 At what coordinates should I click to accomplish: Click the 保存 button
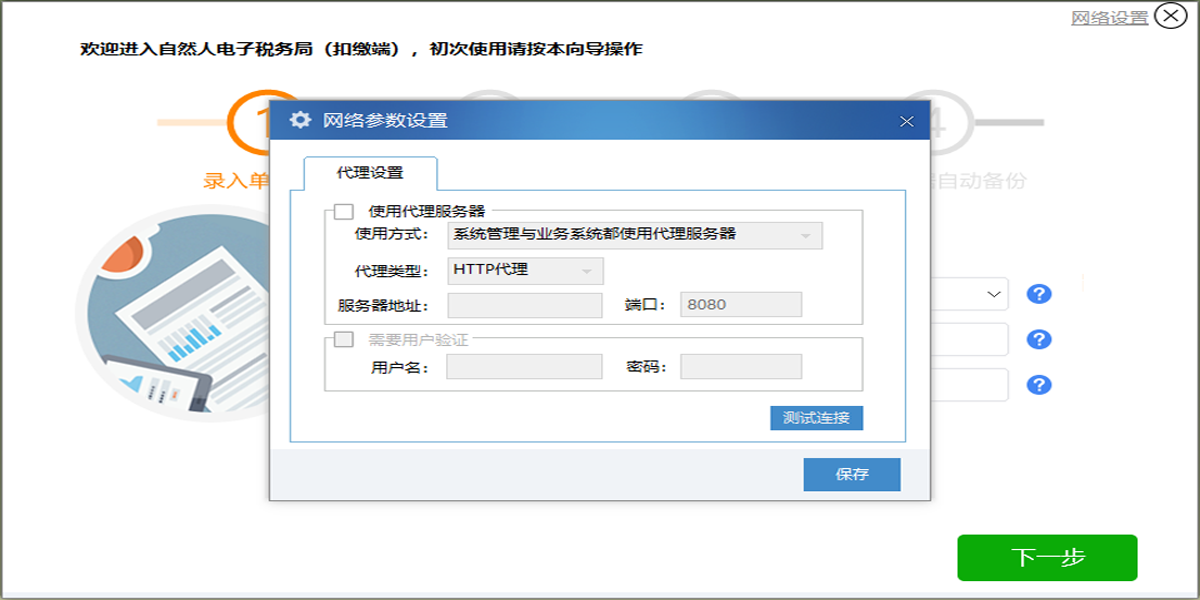click(x=852, y=475)
